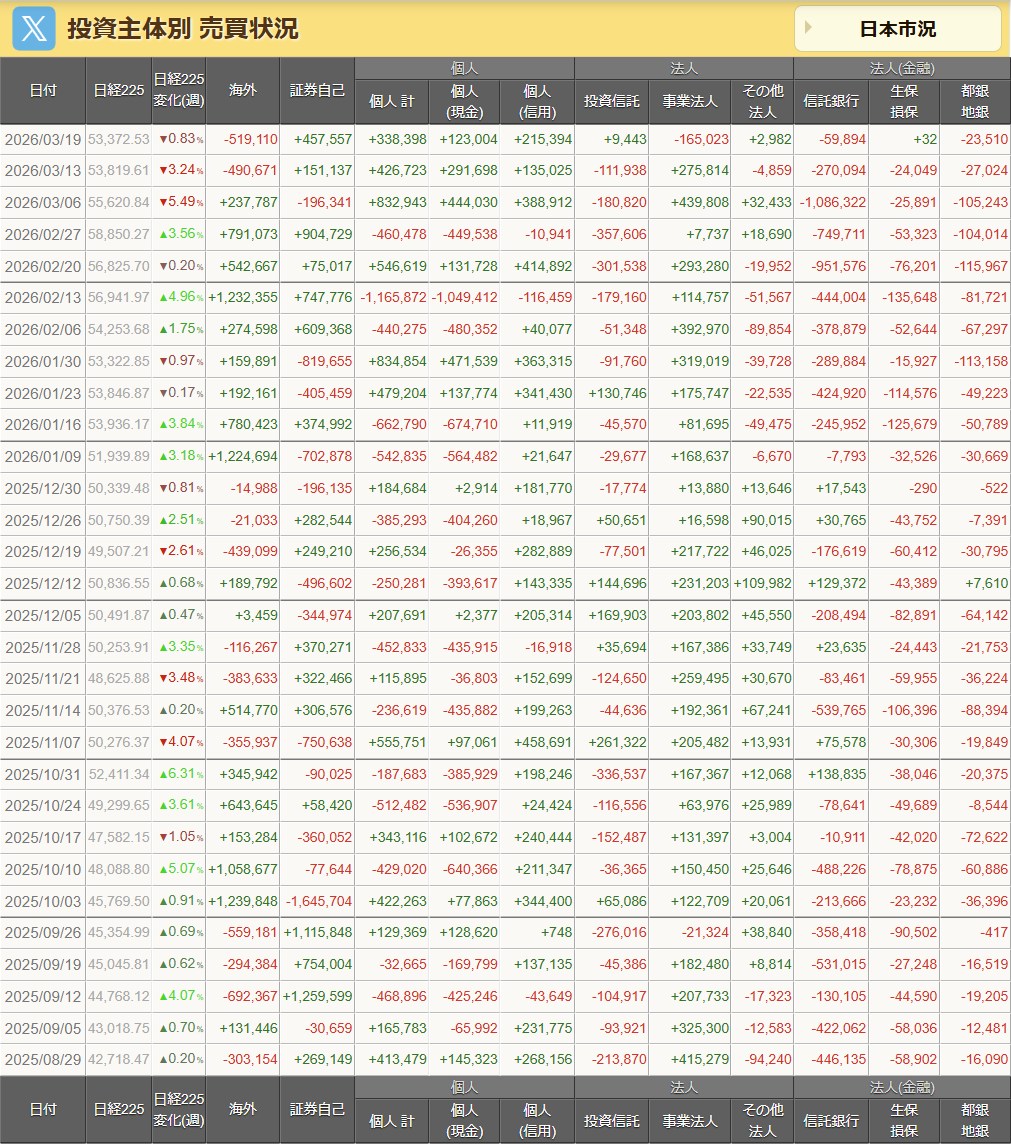Click the 信託銀行 column header at top
The height and width of the screenshot is (1144, 1011).
830,101
